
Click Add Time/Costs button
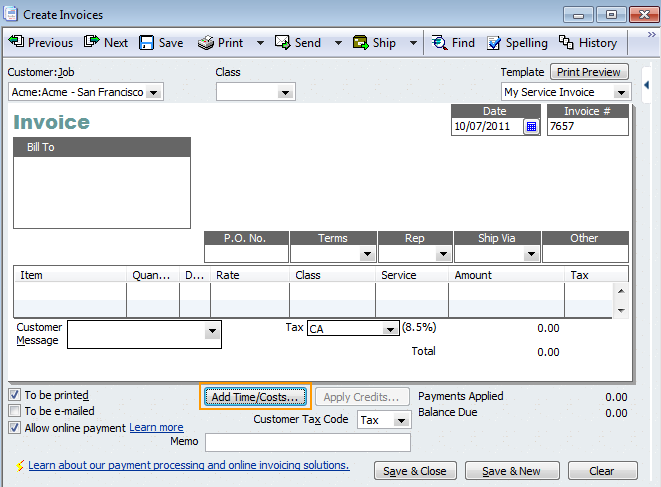[x=255, y=397]
